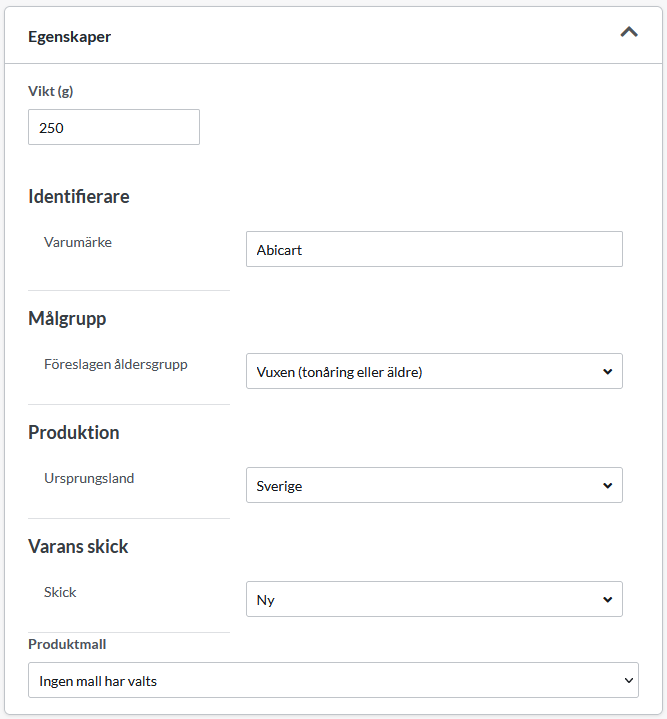
Task: Click the Ursprungsland label
Action: coord(89,478)
